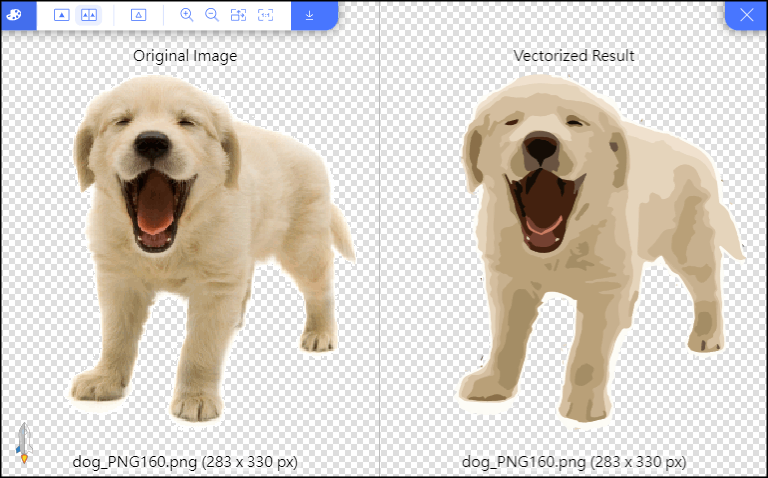Zoom out of the image
The image size is (768, 478).
pos(212,15)
